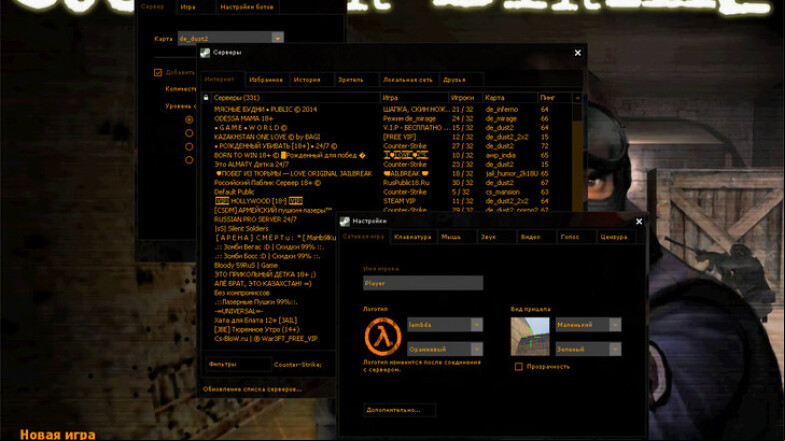
Task: Select the Без компромиссов server row
Action: (x=270, y=293)
